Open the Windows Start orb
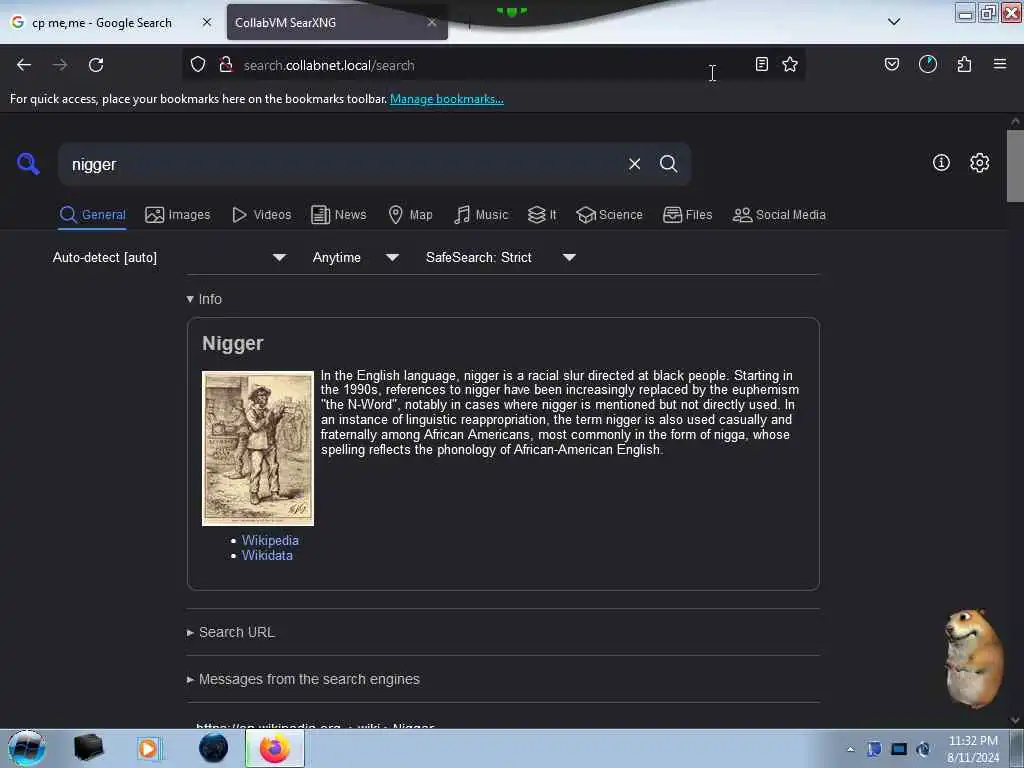1024x768 pixels. (x=27, y=748)
